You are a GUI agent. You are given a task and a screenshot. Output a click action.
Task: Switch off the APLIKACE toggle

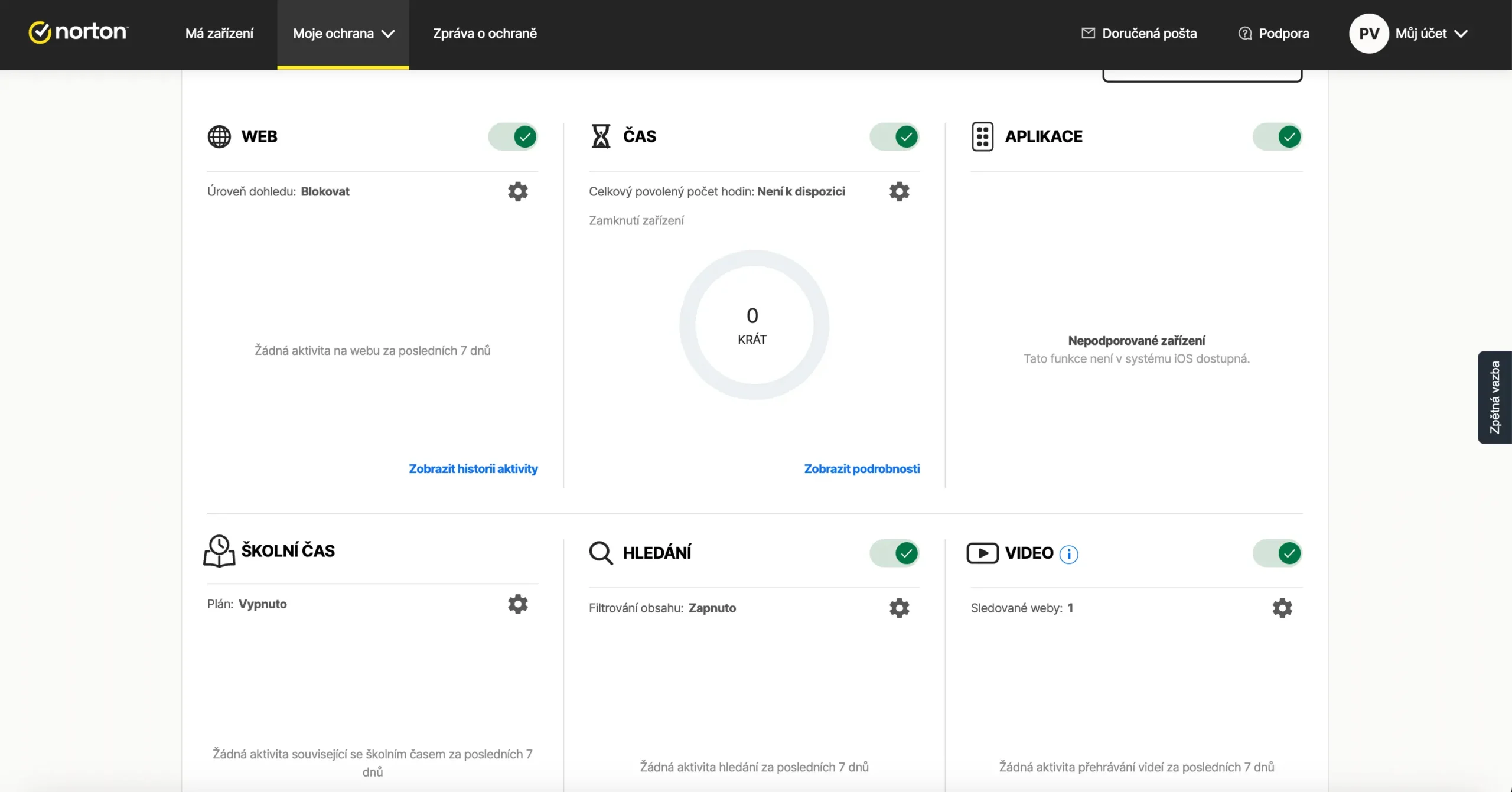(1277, 137)
